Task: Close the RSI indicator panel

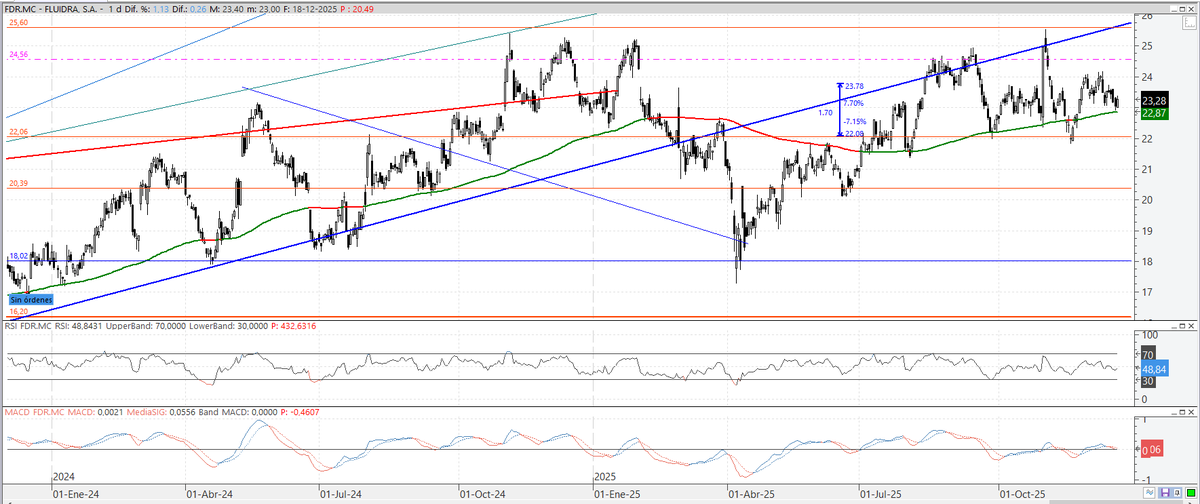Action: click(x=1191, y=326)
